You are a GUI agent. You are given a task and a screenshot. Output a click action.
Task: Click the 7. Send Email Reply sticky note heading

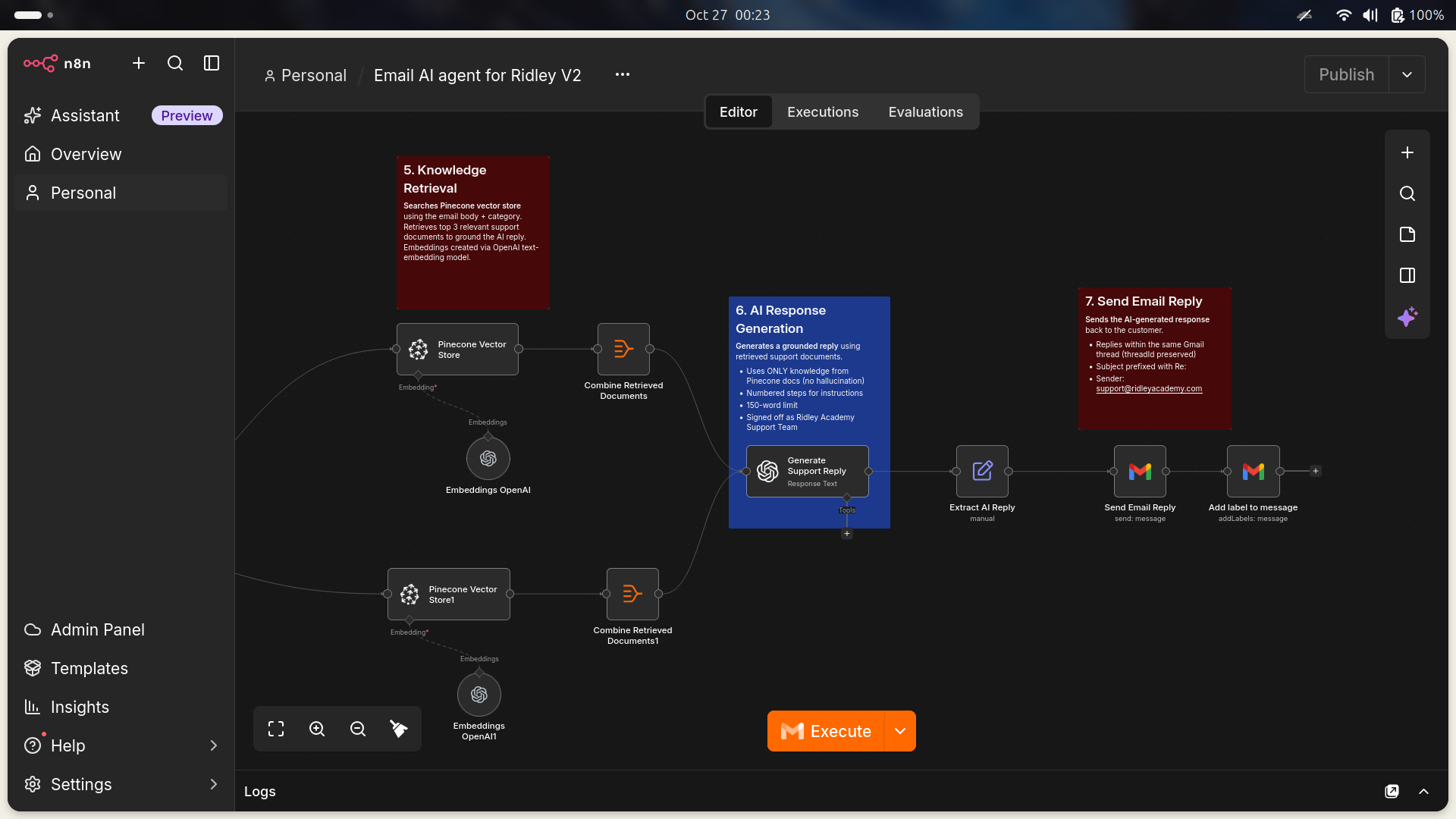point(1144,301)
